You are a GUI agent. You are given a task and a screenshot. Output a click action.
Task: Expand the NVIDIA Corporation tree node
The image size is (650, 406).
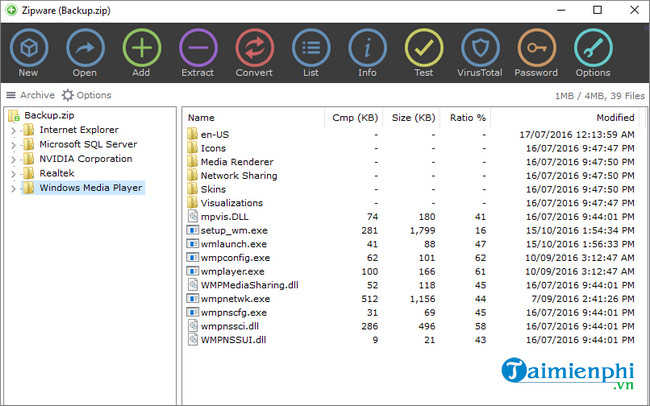(13, 160)
